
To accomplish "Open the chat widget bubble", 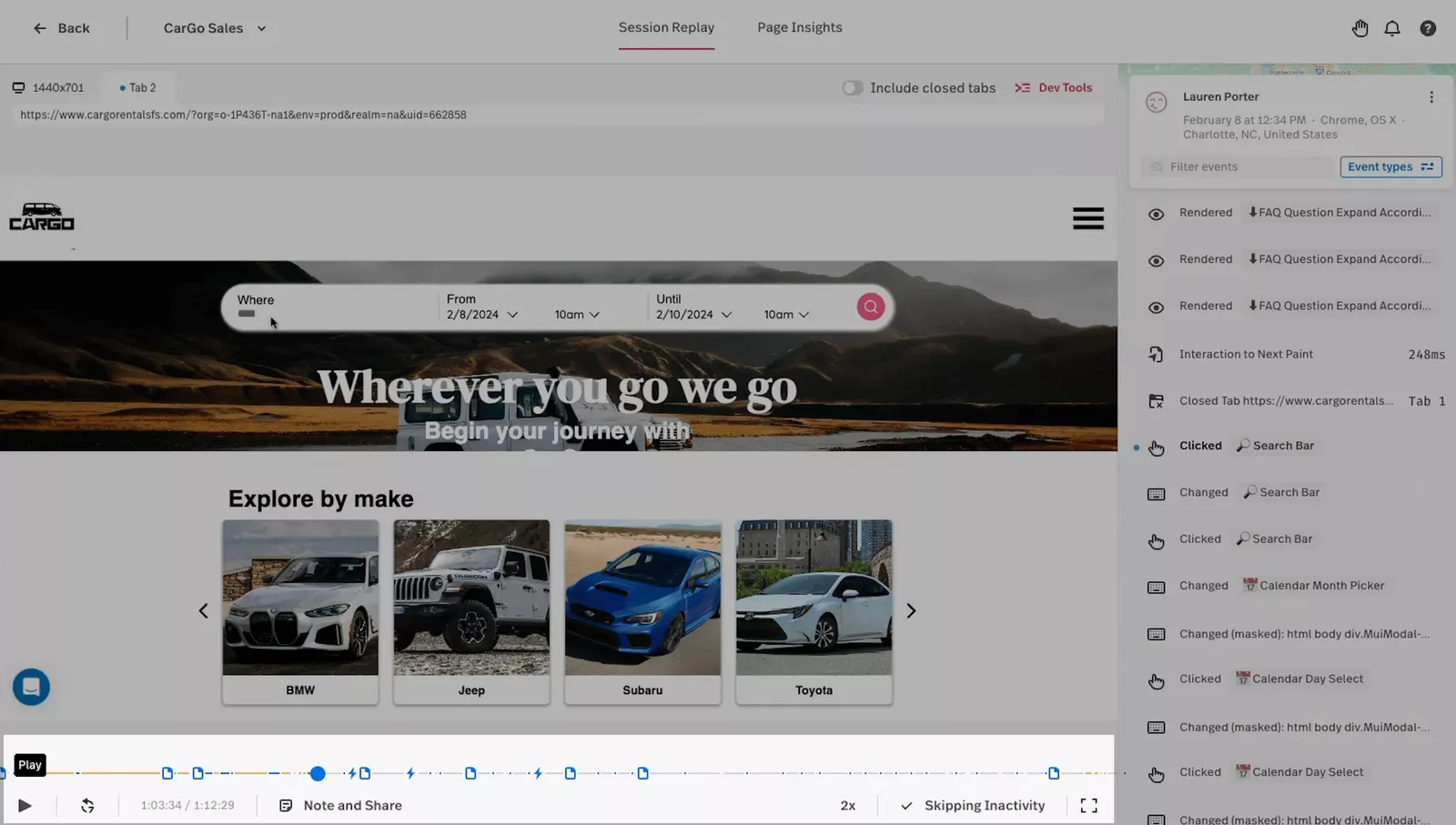I will pyautogui.click(x=31, y=687).
